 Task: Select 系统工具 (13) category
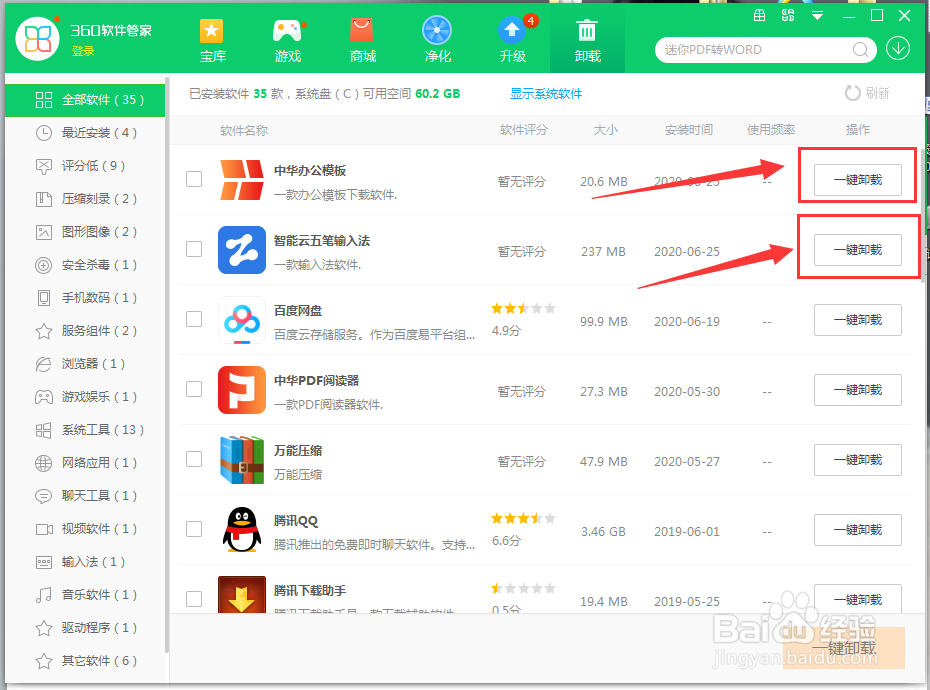(85, 430)
